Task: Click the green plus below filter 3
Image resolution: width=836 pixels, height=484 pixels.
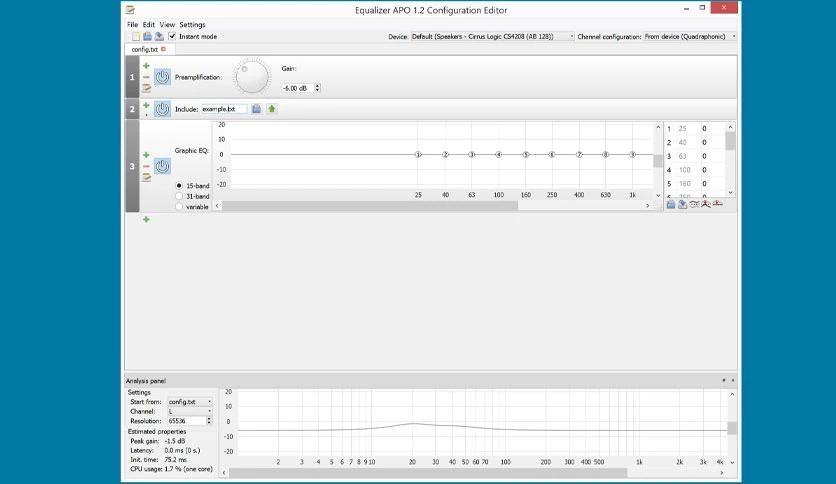Action: 146,219
